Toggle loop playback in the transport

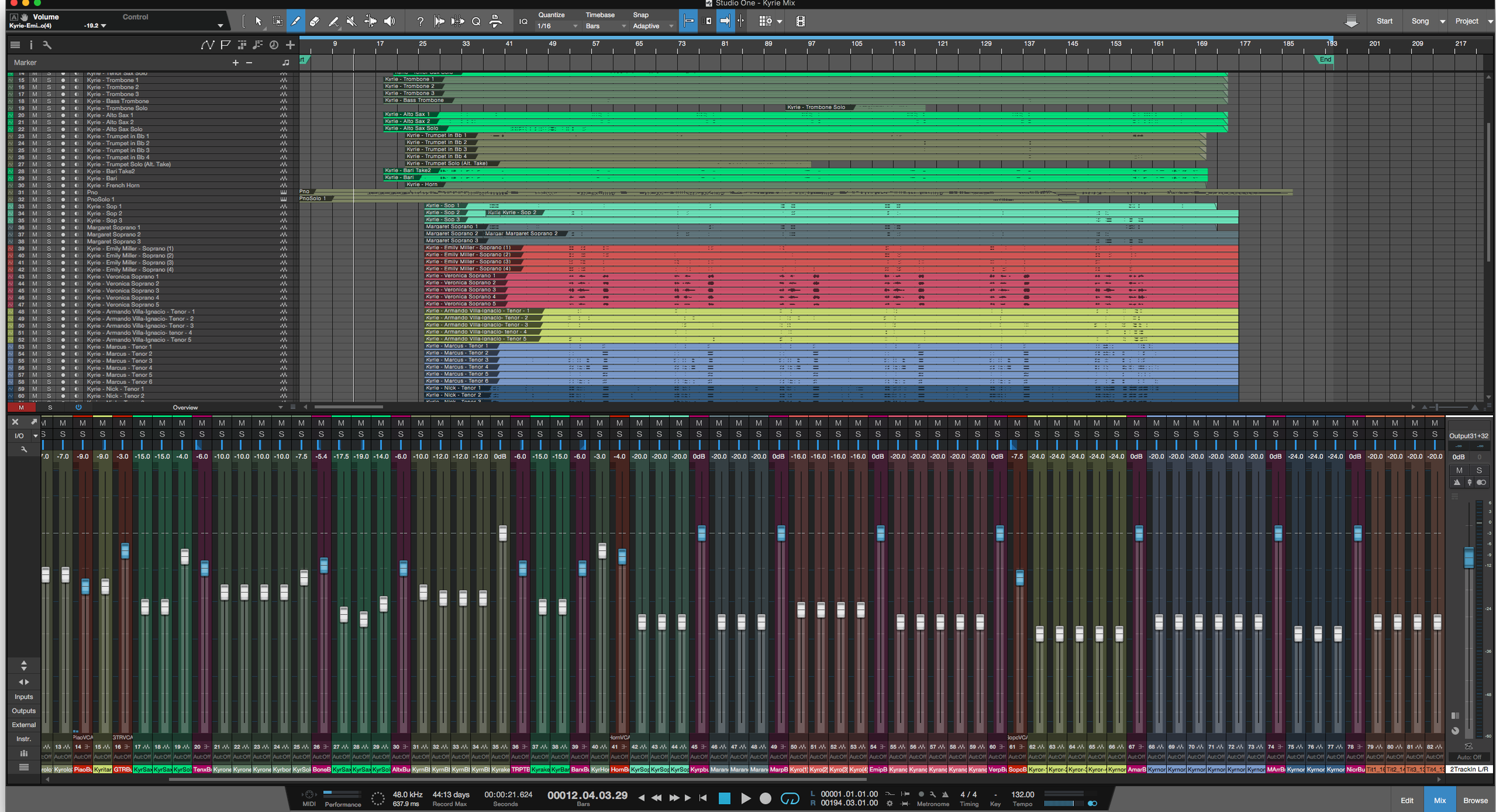point(789,798)
